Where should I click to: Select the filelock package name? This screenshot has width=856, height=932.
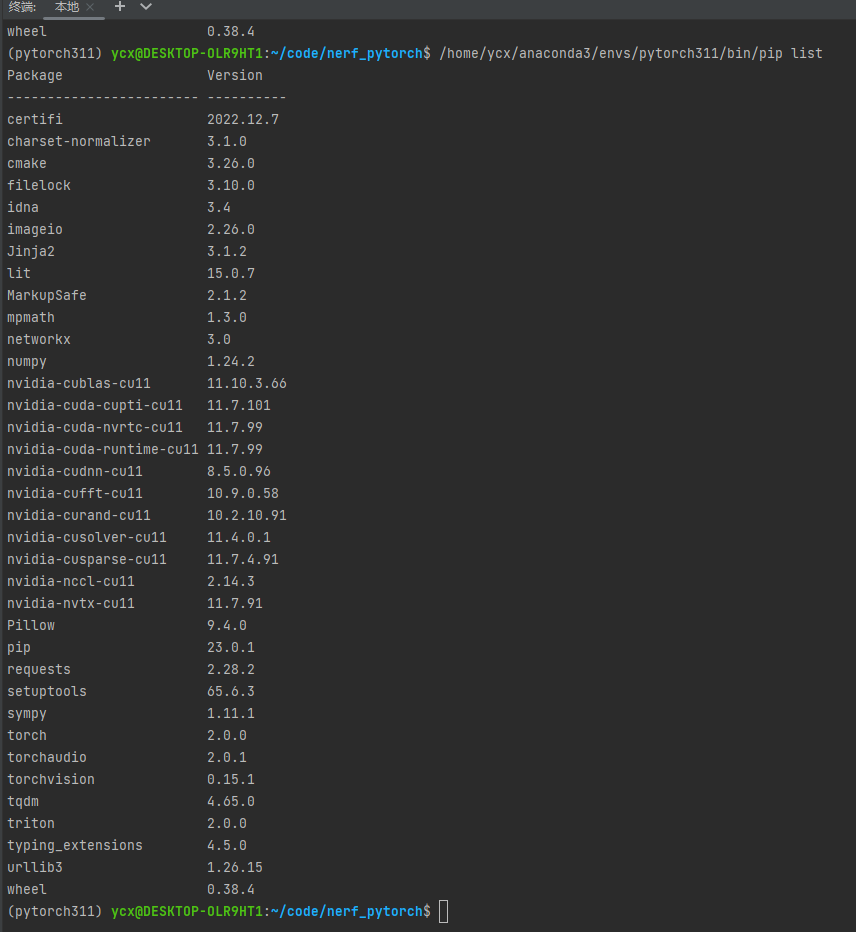pyautogui.click(x=39, y=185)
